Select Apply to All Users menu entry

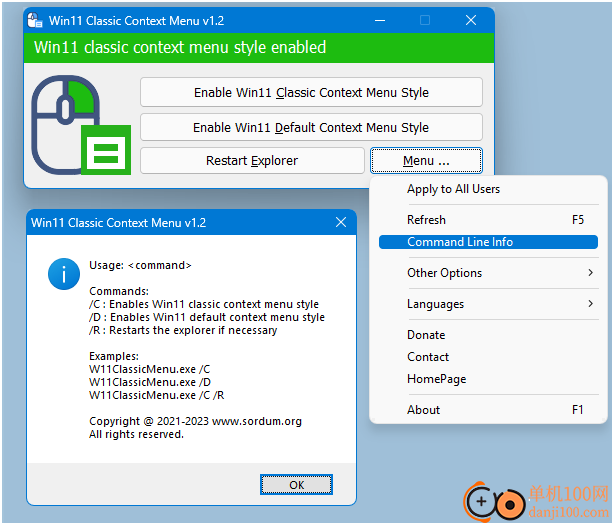point(488,189)
